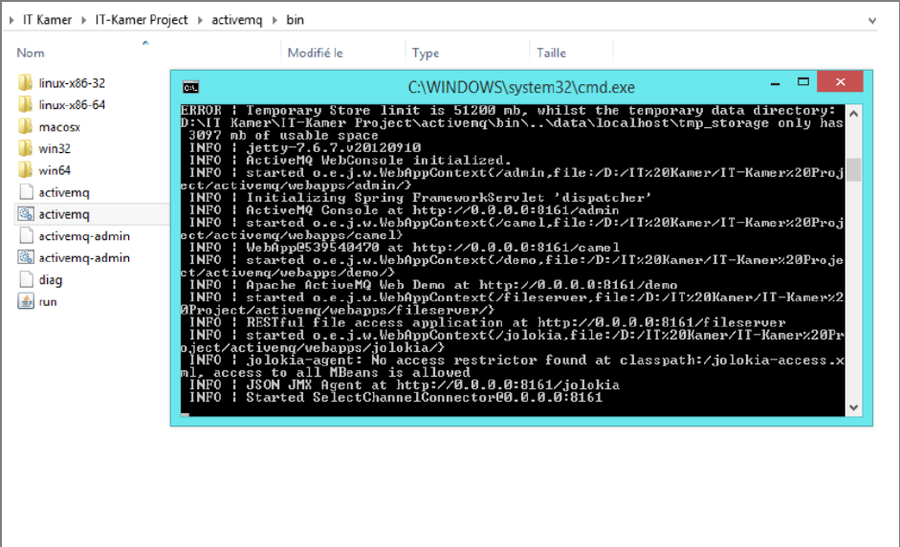
Task: Navigate to IT-Kamer Project in breadcrumb
Action: (141, 20)
